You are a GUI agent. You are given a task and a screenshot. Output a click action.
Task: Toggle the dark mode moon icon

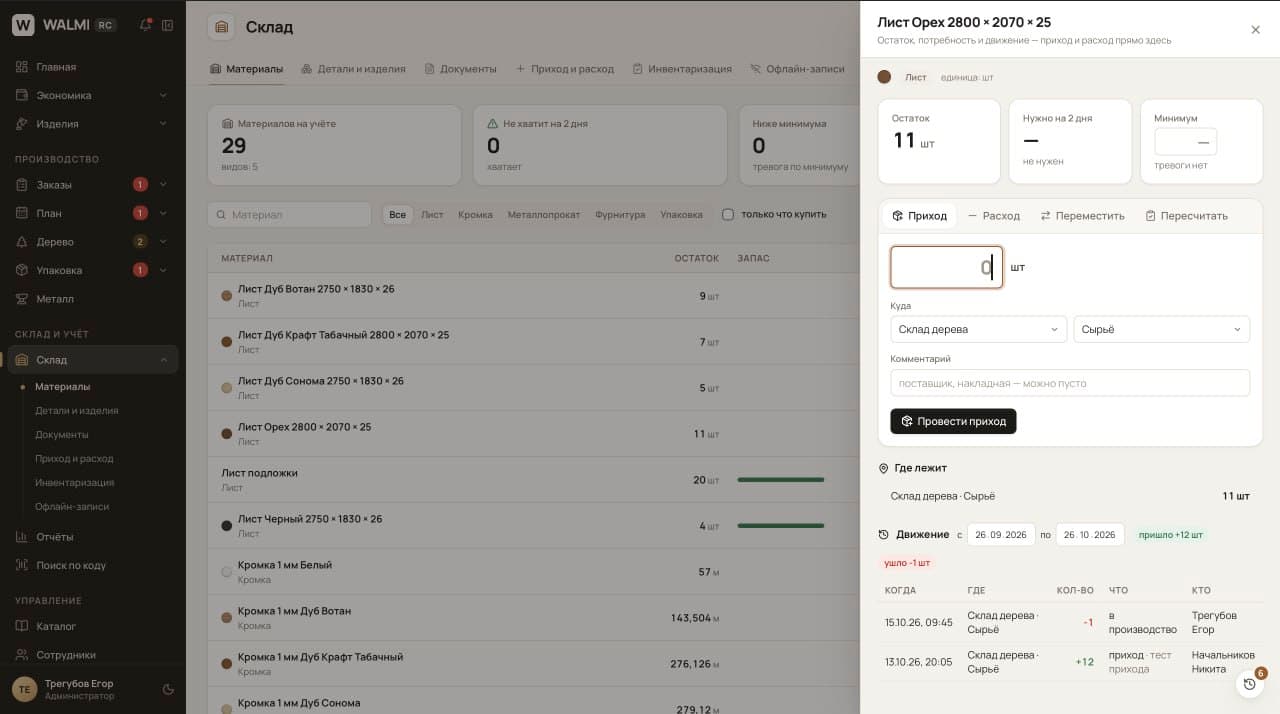point(168,689)
